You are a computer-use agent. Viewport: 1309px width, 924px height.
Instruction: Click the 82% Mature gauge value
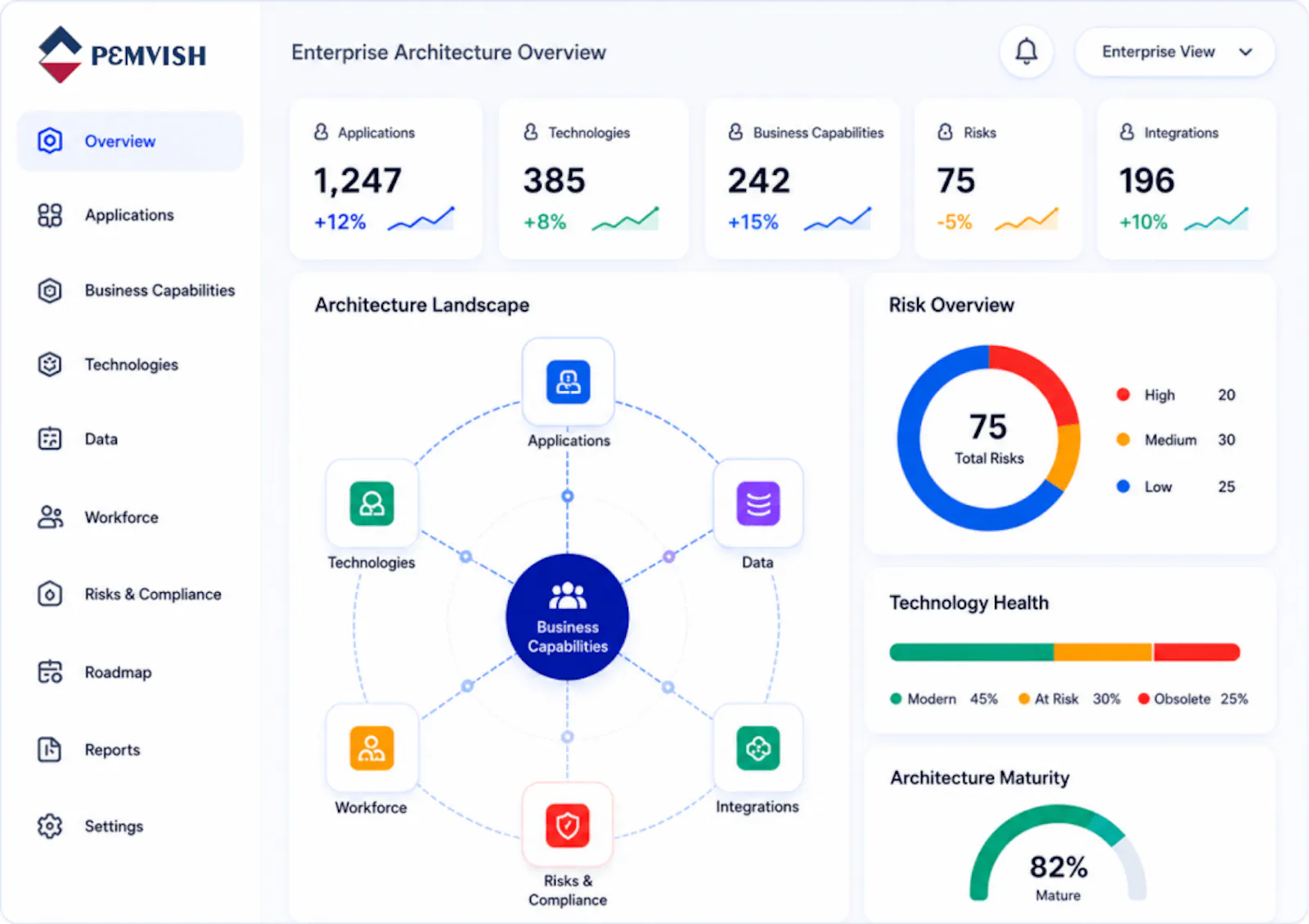click(x=1059, y=868)
